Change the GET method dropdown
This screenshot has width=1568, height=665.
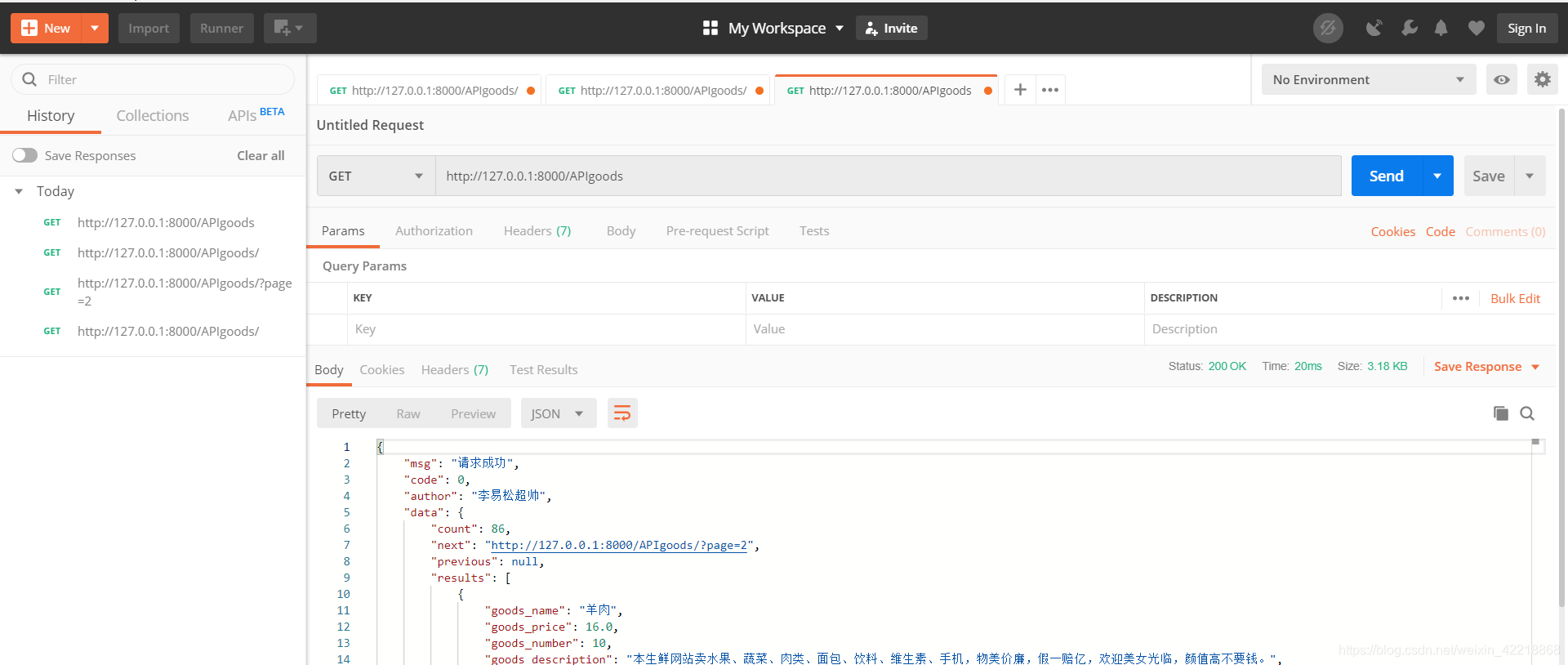tap(376, 176)
